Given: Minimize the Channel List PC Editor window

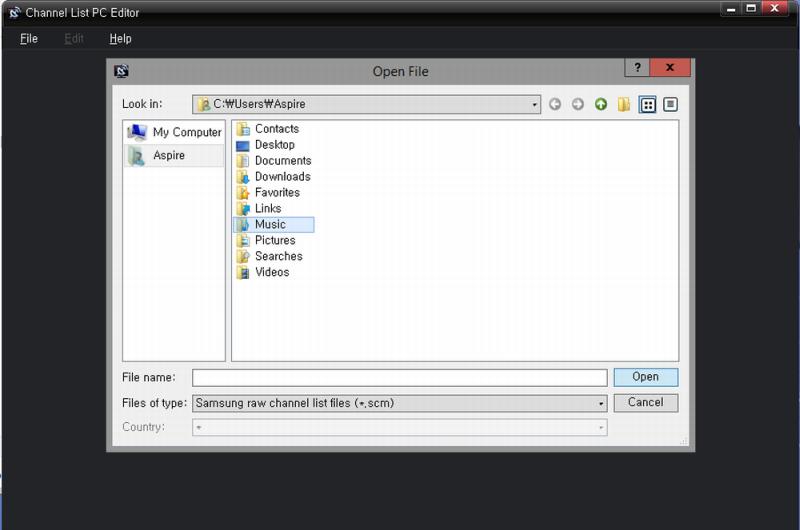Looking at the screenshot, I should coord(731,9).
